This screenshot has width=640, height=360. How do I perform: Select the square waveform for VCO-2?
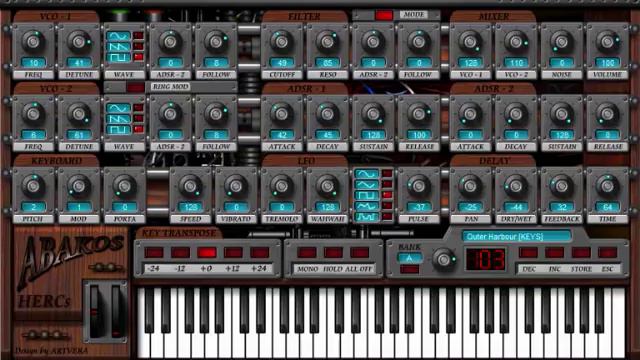(x=119, y=129)
